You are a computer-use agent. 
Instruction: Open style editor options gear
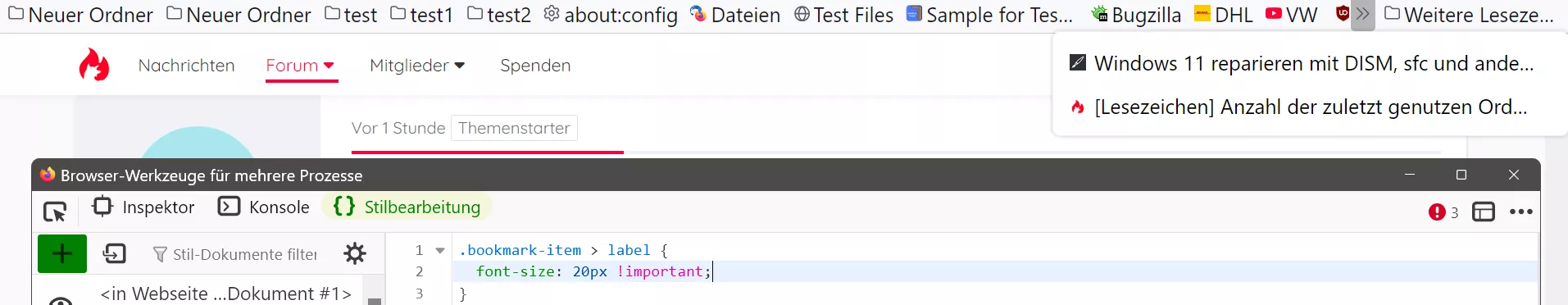tap(355, 253)
